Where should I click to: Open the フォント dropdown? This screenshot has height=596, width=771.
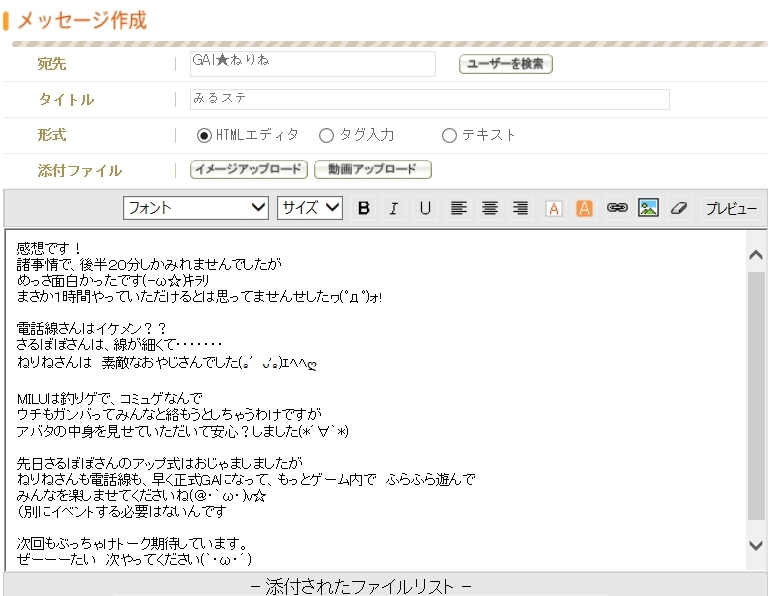196,208
